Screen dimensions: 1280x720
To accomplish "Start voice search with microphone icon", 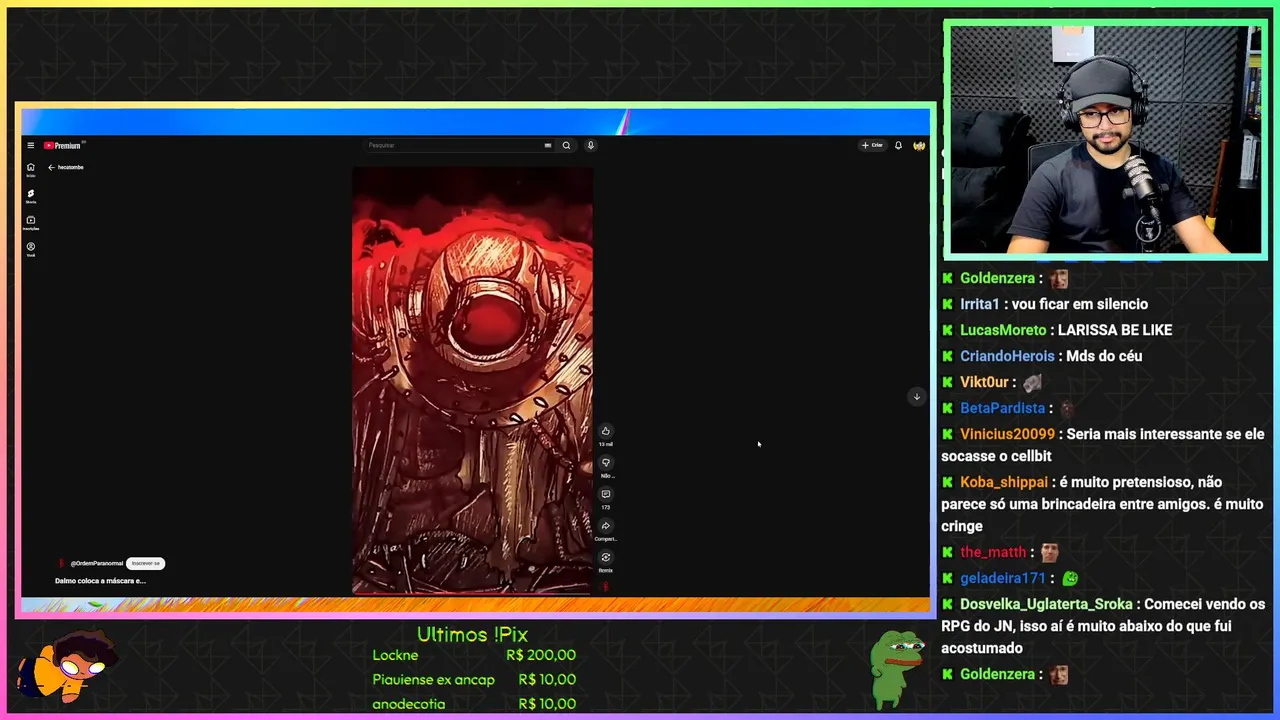I will point(590,145).
